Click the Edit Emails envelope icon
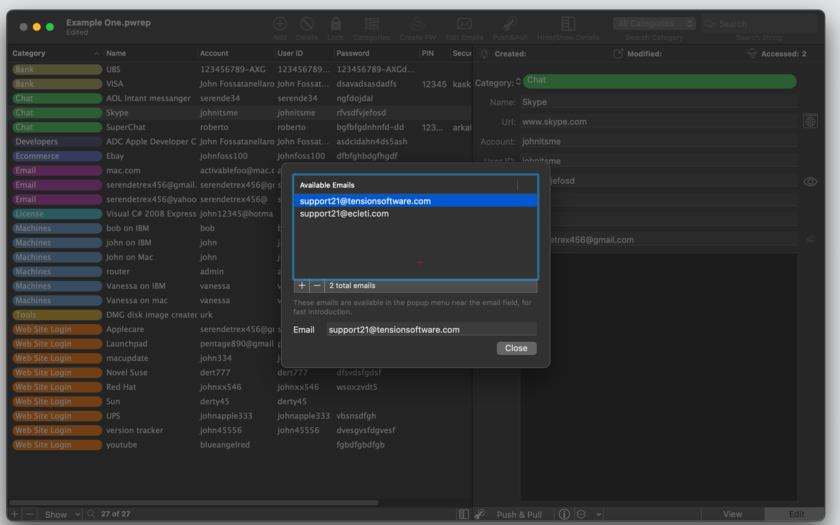The height and width of the screenshot is (525, 840). (464, 24)
